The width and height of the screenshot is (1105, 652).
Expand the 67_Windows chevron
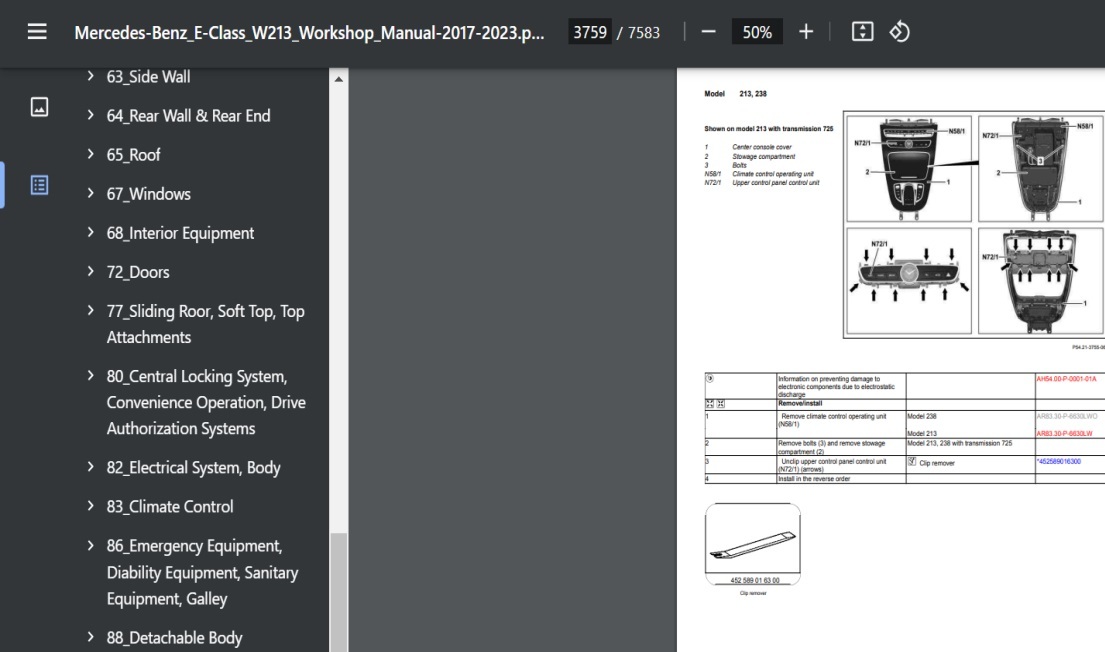tap(90, 193)
